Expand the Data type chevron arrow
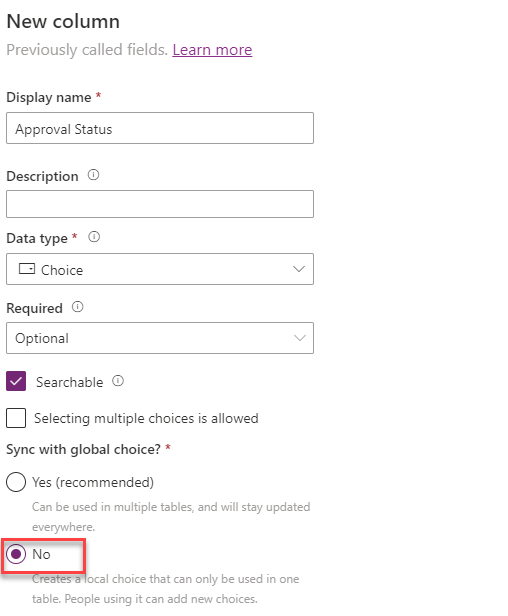This screenshot has width=508, height=616. (299, 269)
